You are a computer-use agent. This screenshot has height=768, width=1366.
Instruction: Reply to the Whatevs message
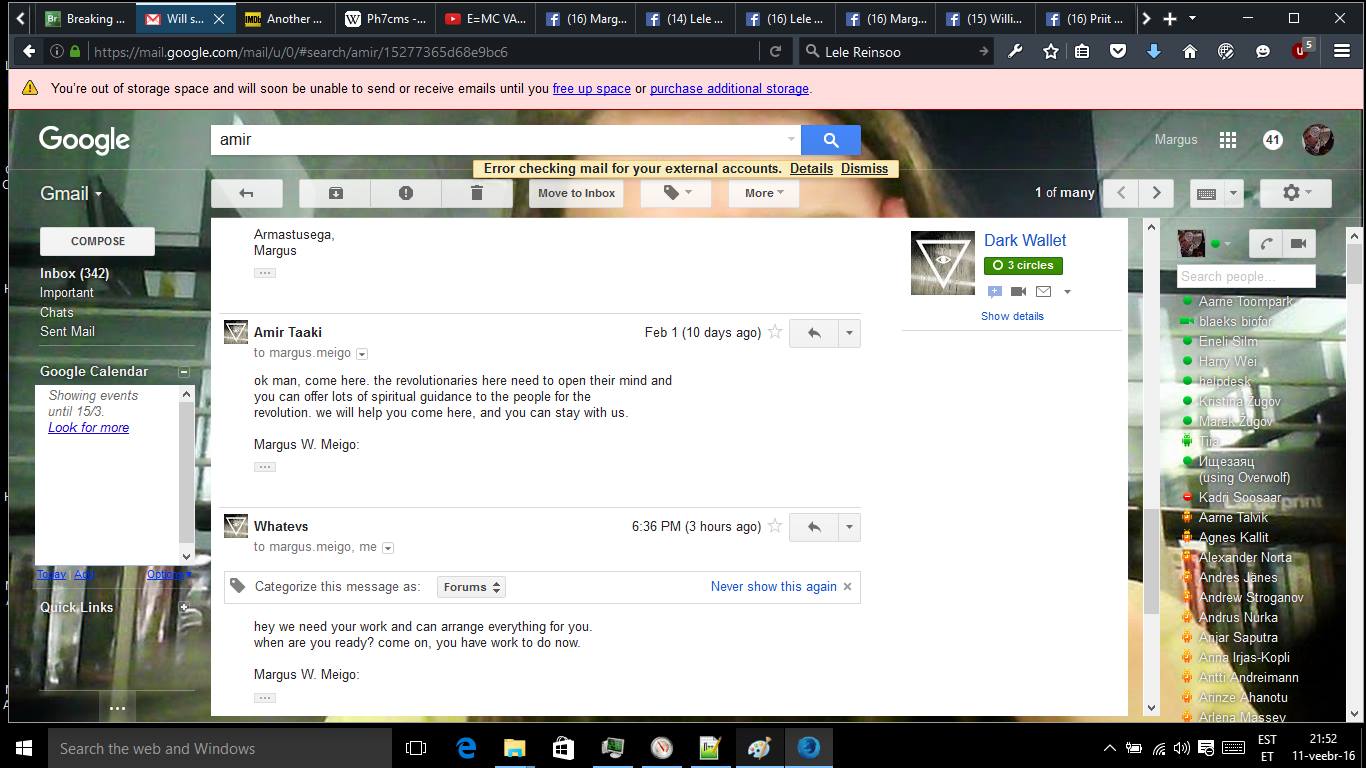click(x=814, y=527)
